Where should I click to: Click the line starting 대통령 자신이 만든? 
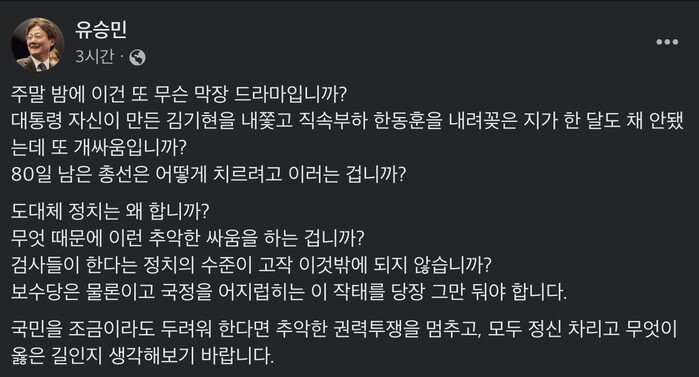point(347,121)
